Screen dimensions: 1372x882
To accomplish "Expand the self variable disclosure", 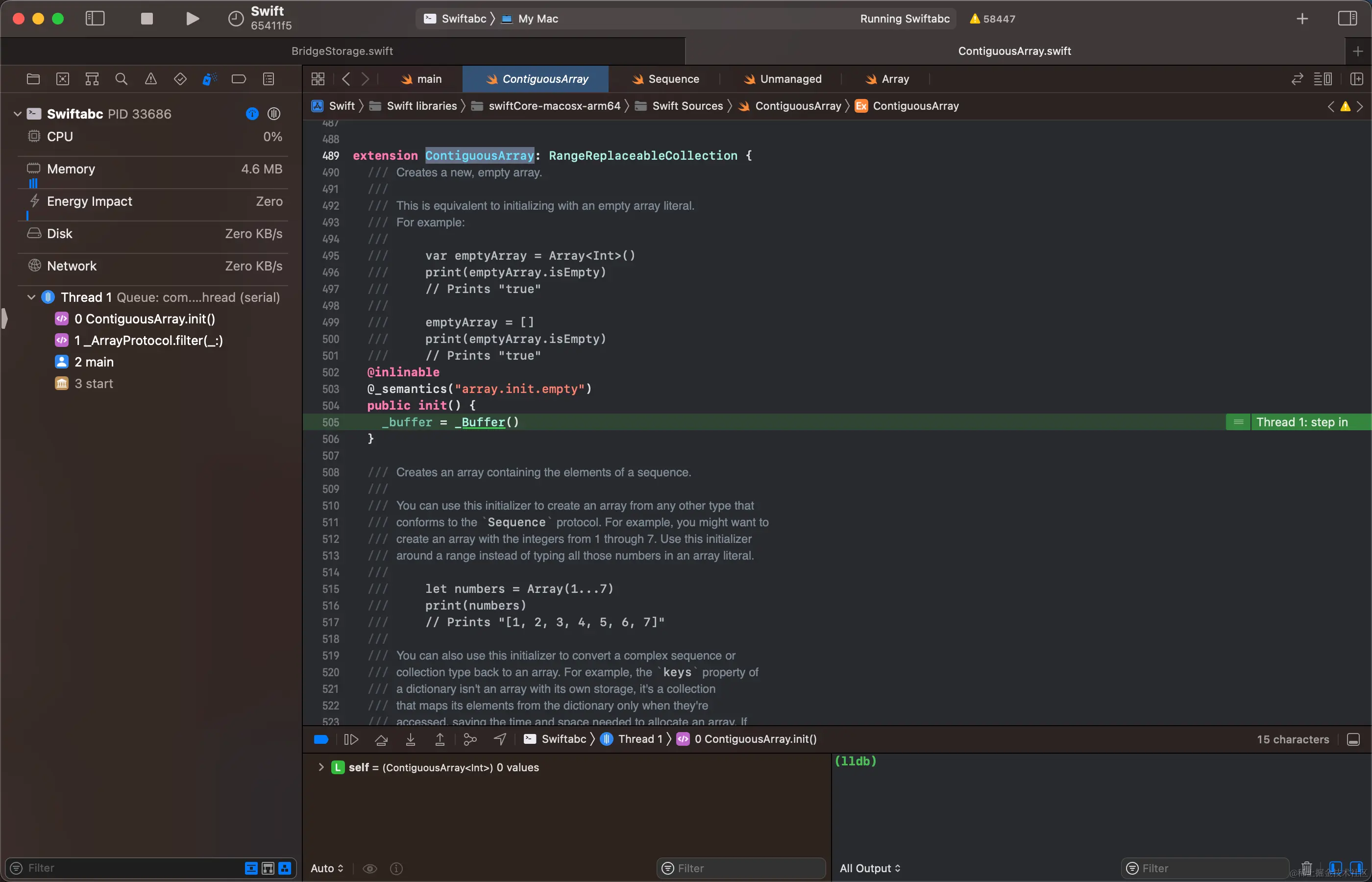I will [321, 767].
